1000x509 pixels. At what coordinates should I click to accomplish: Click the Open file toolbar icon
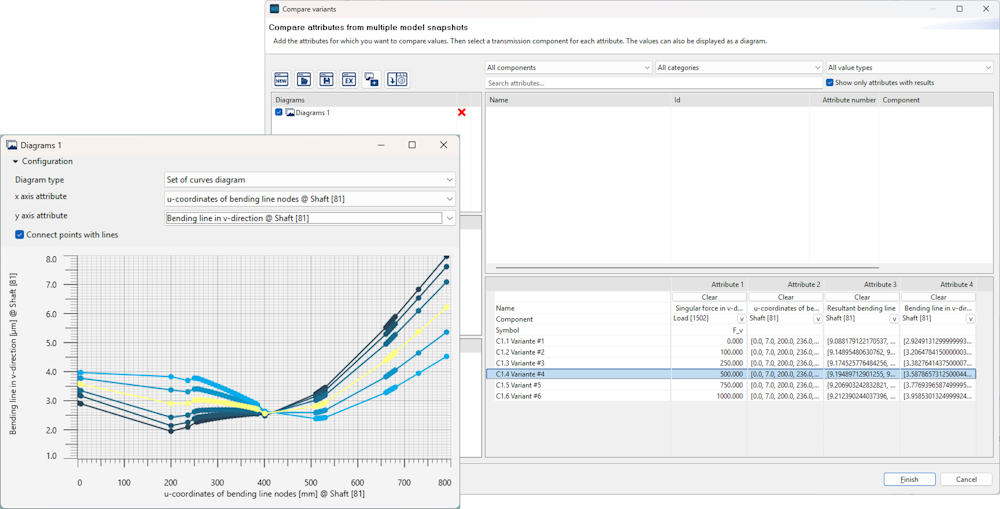(304, 80)
